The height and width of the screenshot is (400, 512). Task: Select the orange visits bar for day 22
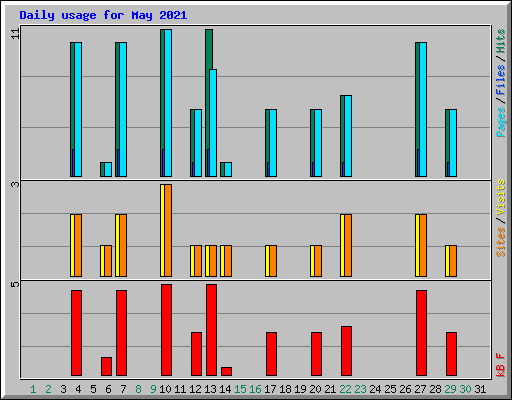tap(348, 246)
